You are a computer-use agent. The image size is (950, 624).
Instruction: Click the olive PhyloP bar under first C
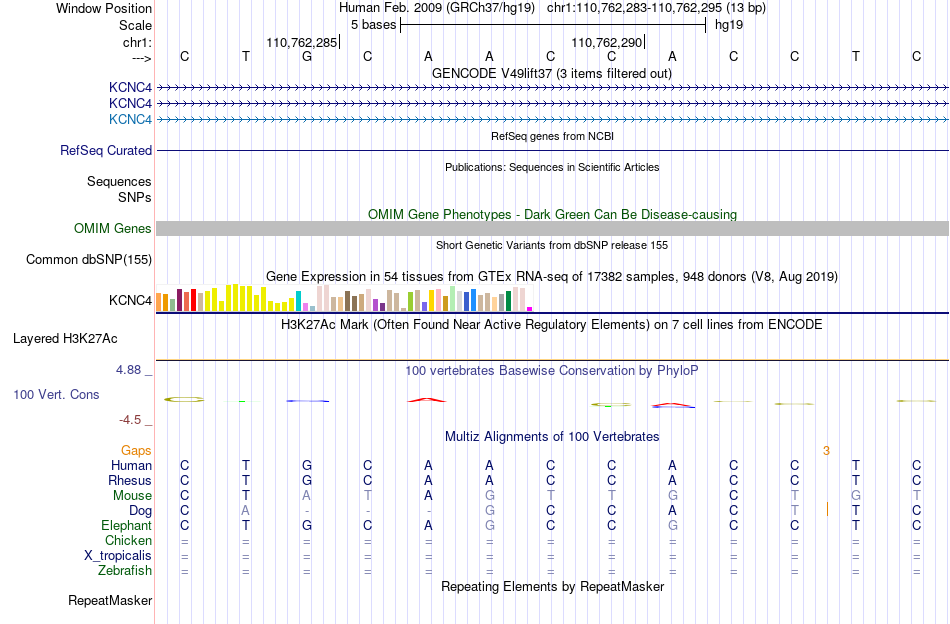184,399
